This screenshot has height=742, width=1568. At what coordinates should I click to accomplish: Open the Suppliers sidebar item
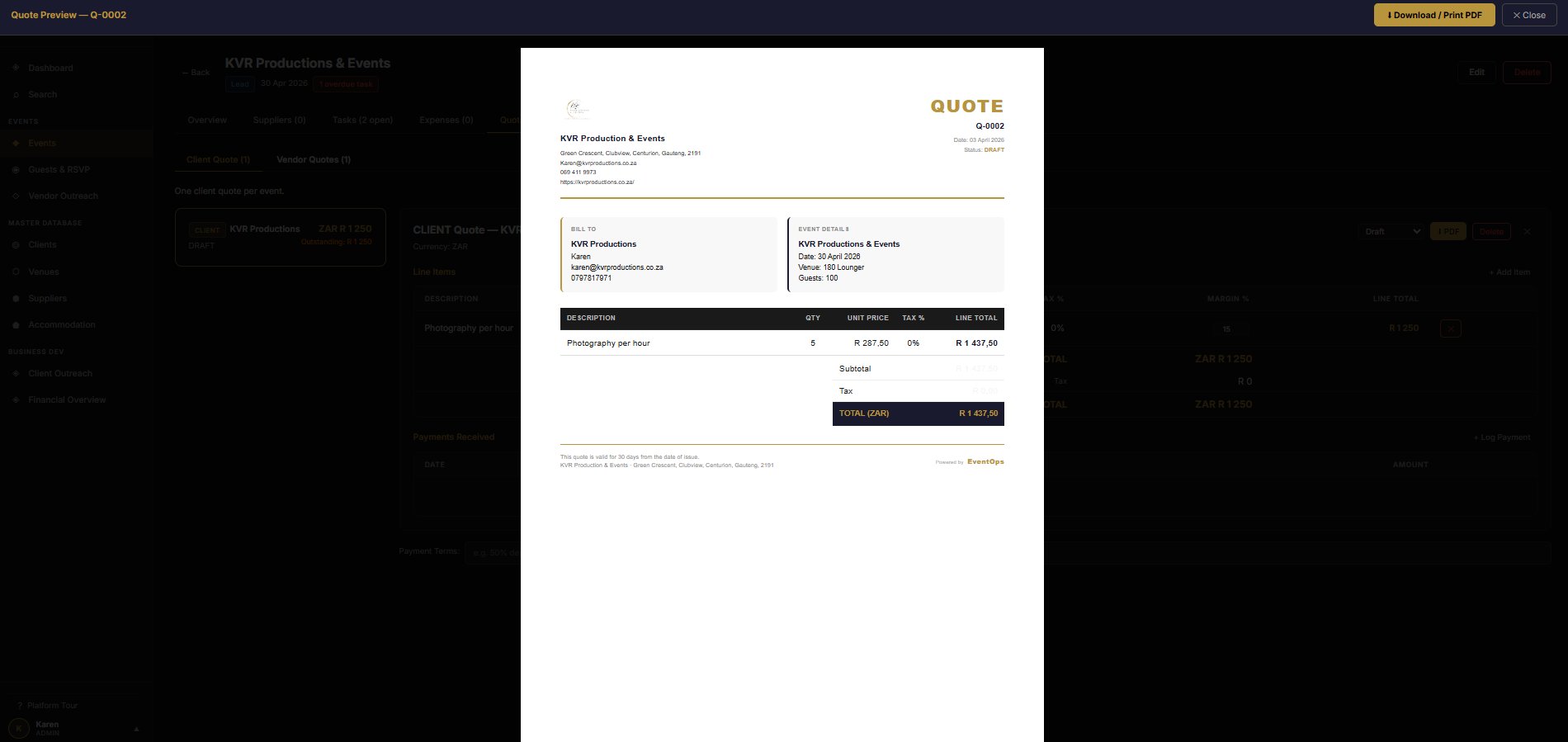tap(47, 299)
